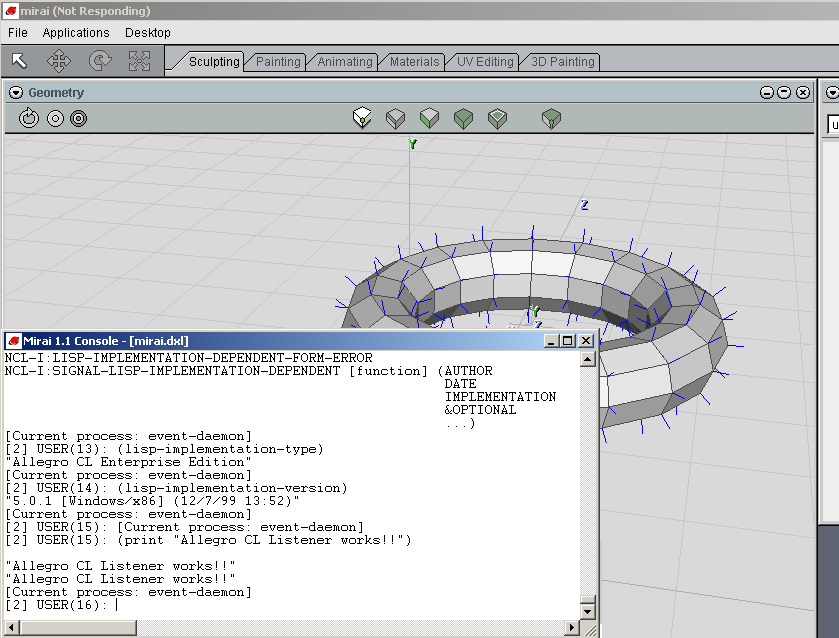Click the console vertical scrollbar thumb
This screenshot has height=638, width=839.
click(588, 600)
